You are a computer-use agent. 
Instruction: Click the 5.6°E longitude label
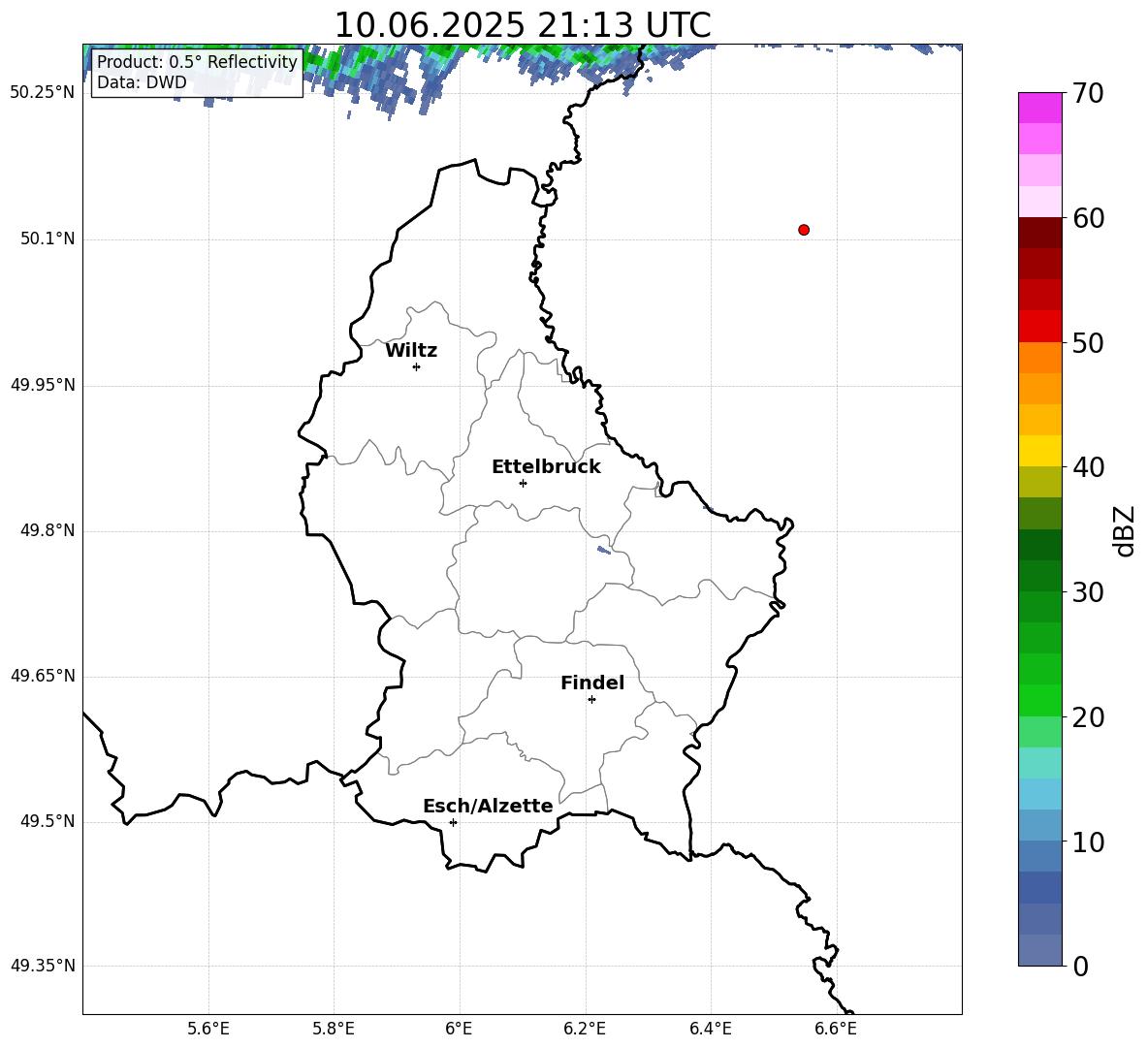[x=207, y=1029]
